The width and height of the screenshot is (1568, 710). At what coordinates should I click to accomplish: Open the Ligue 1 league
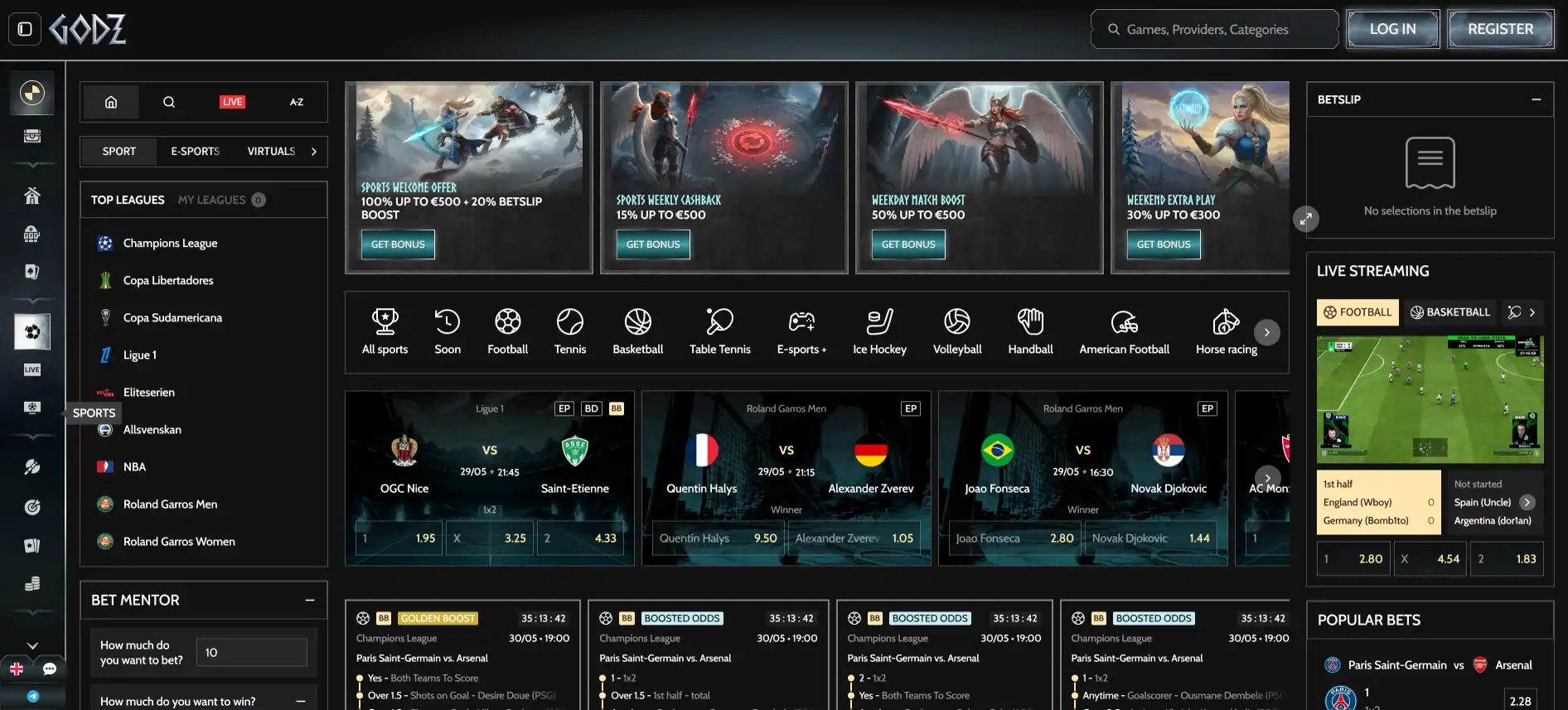click(x=204, y=355)
